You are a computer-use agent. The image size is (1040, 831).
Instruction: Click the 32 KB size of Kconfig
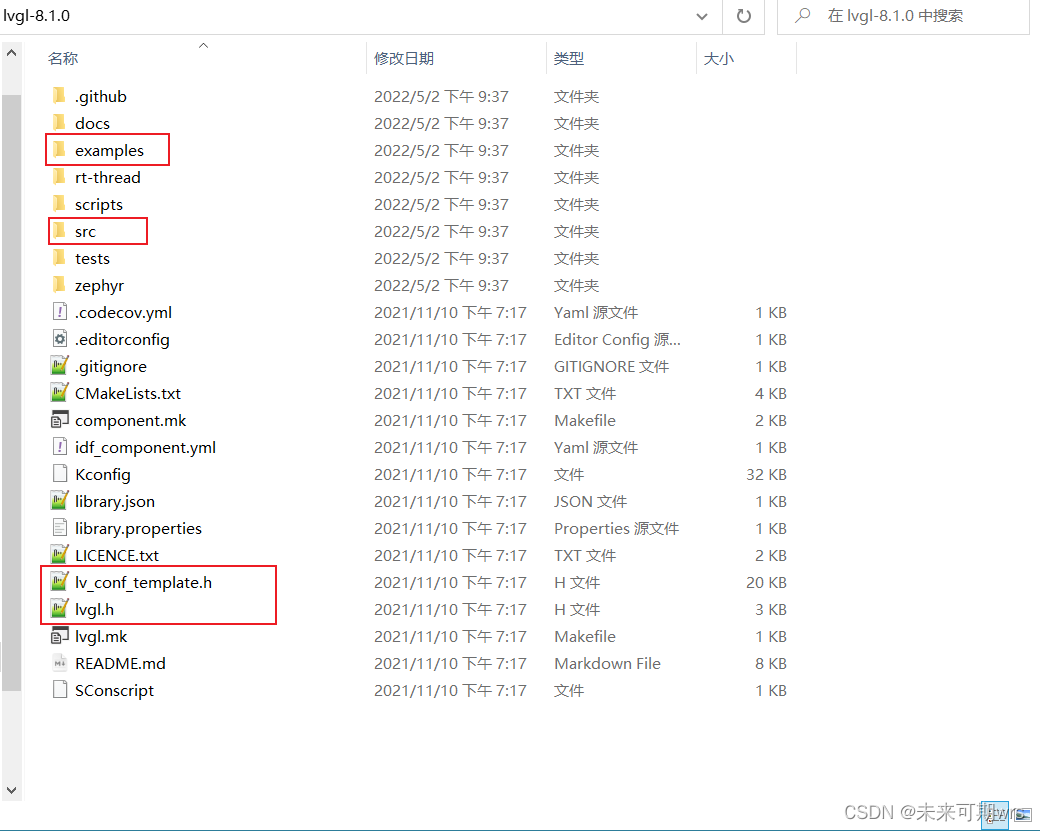[x=766, y=474]
